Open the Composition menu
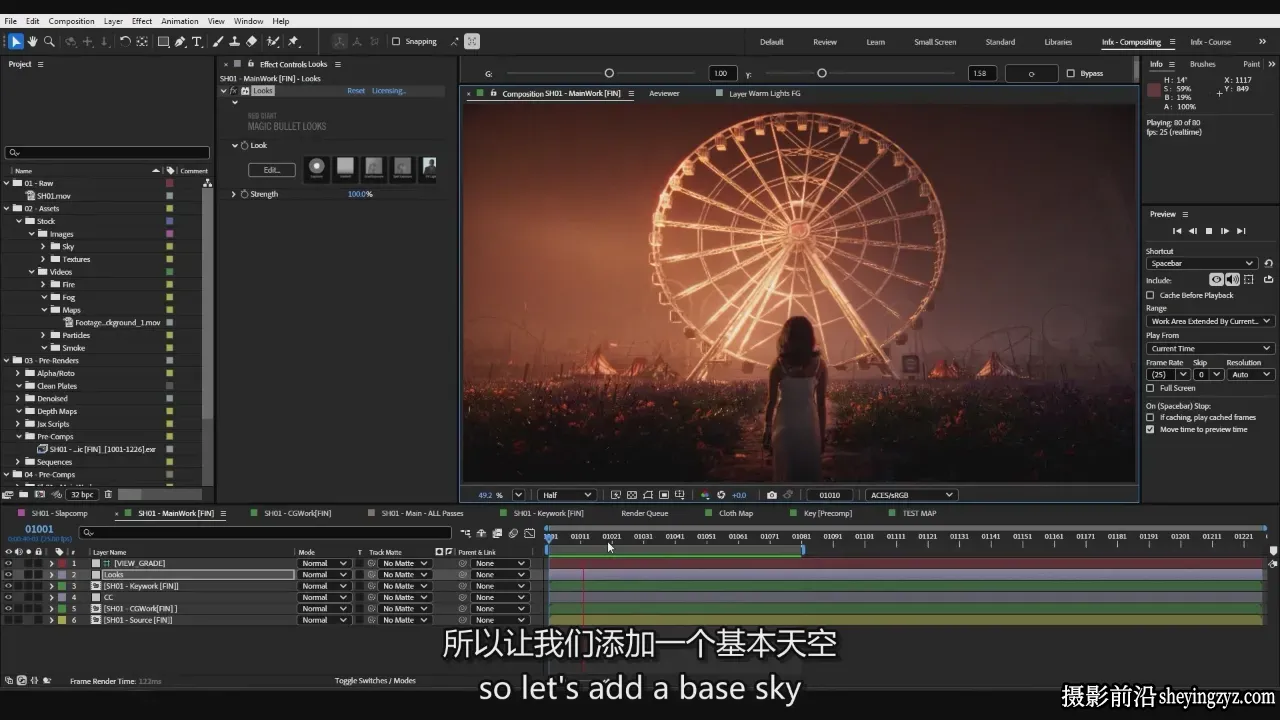1280x720 pixels. click(71, 21)
